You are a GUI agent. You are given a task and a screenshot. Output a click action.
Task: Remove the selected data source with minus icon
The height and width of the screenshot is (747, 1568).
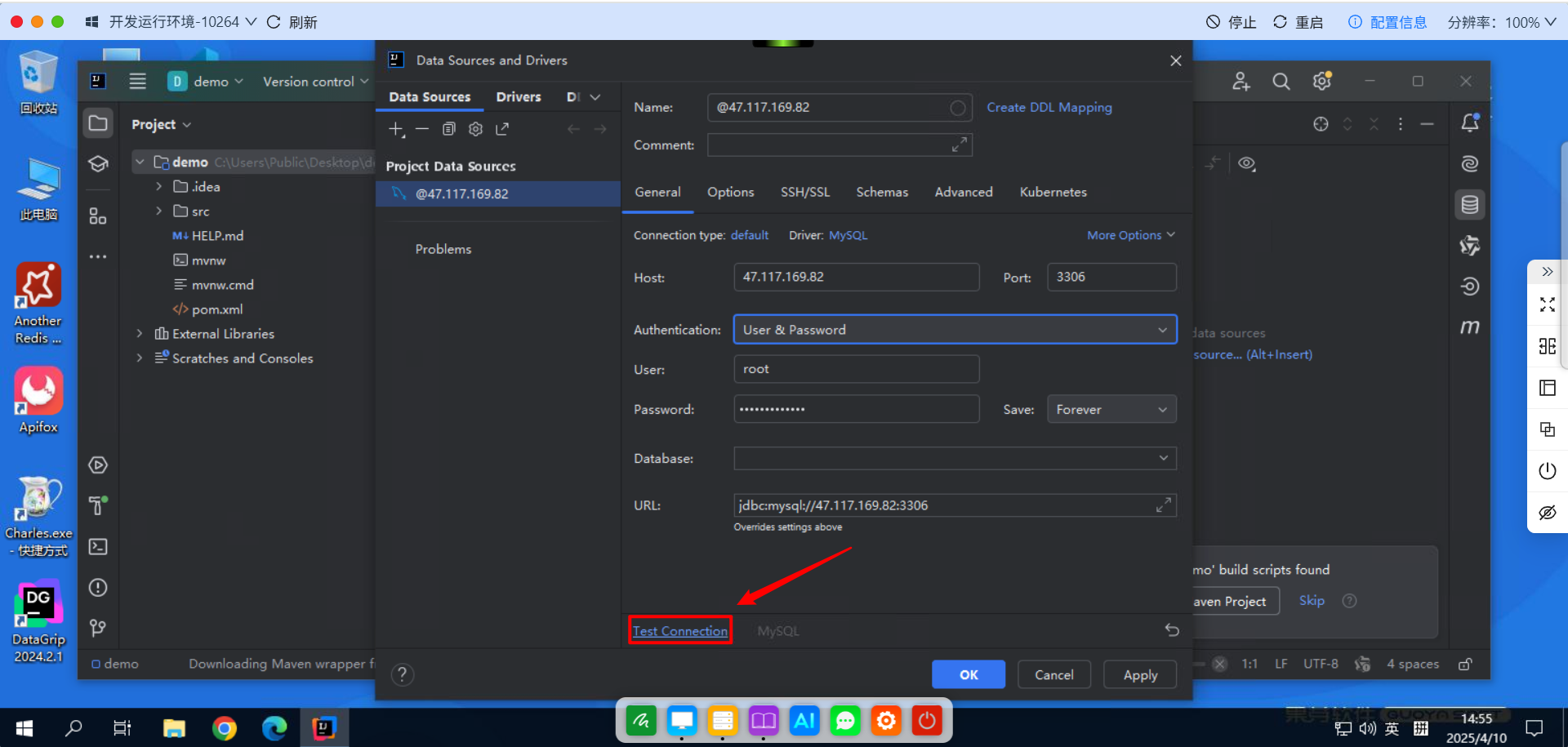click(x=422, y=129)
